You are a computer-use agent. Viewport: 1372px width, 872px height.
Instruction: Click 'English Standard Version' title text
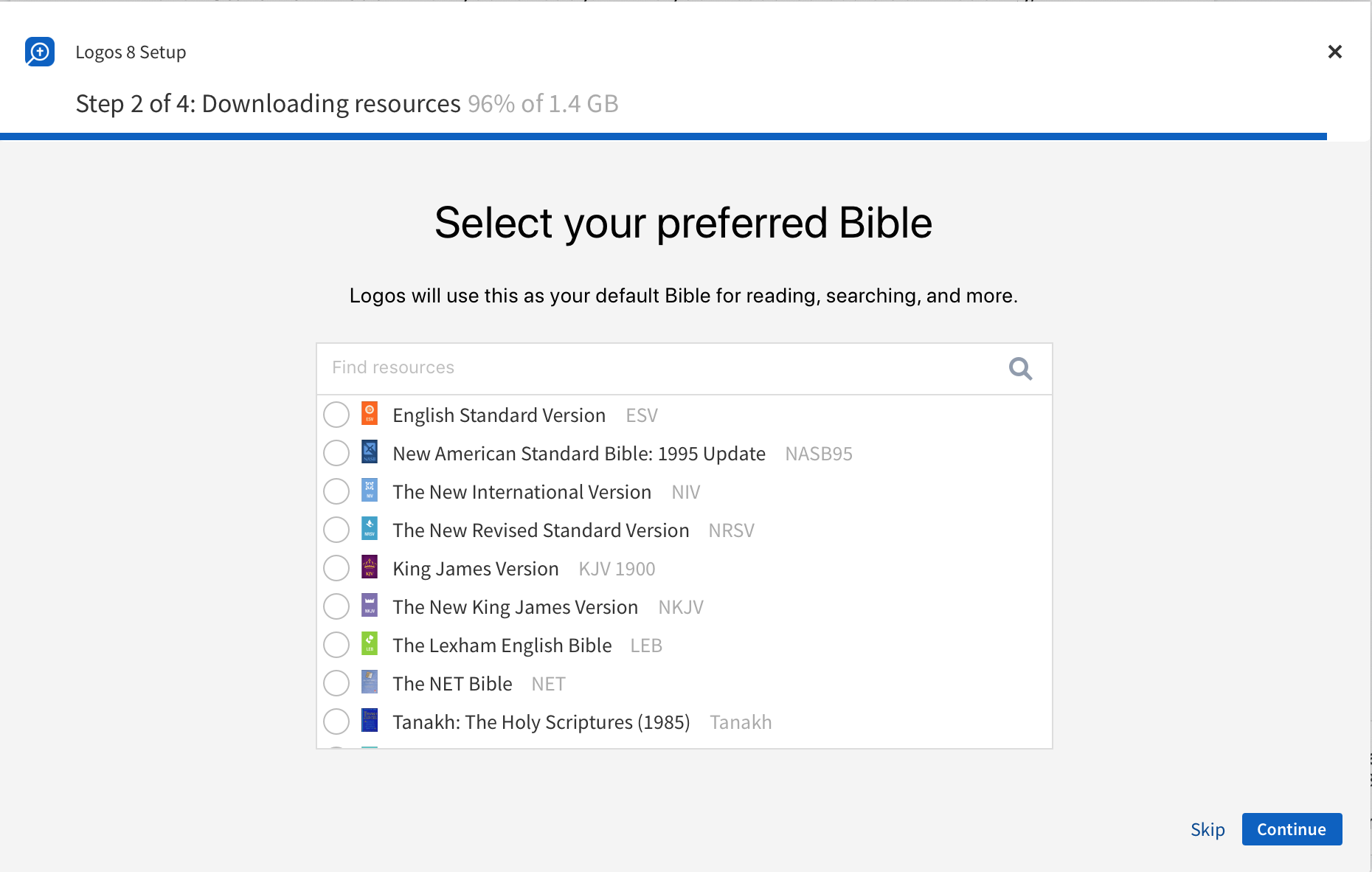pos(499,415)
